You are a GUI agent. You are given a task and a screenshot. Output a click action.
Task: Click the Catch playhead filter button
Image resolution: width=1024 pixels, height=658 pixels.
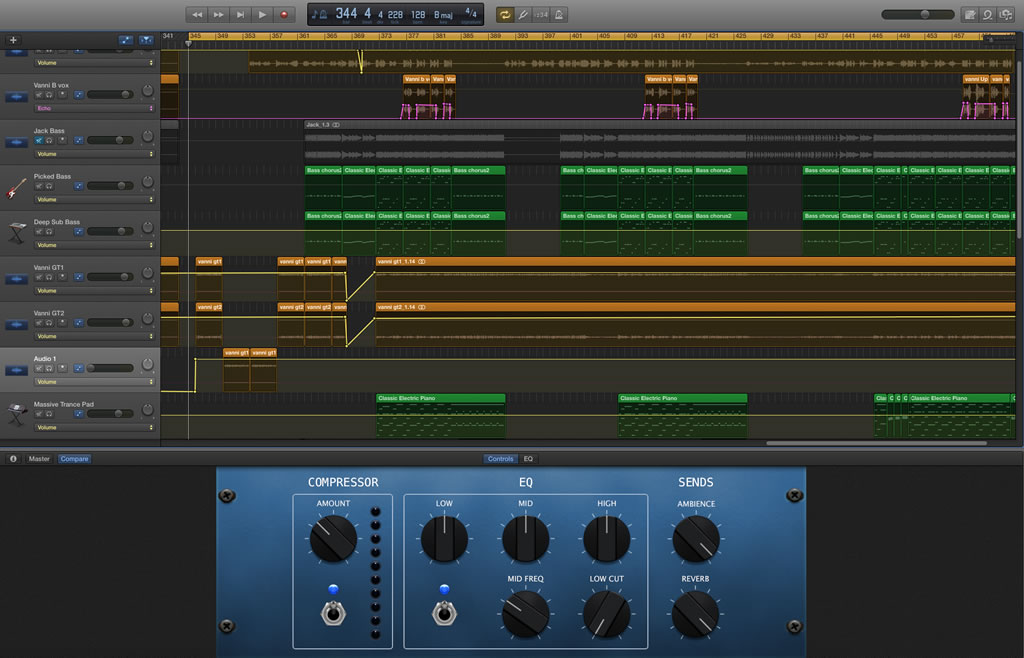pyautogui.click(x=146, y=40)
